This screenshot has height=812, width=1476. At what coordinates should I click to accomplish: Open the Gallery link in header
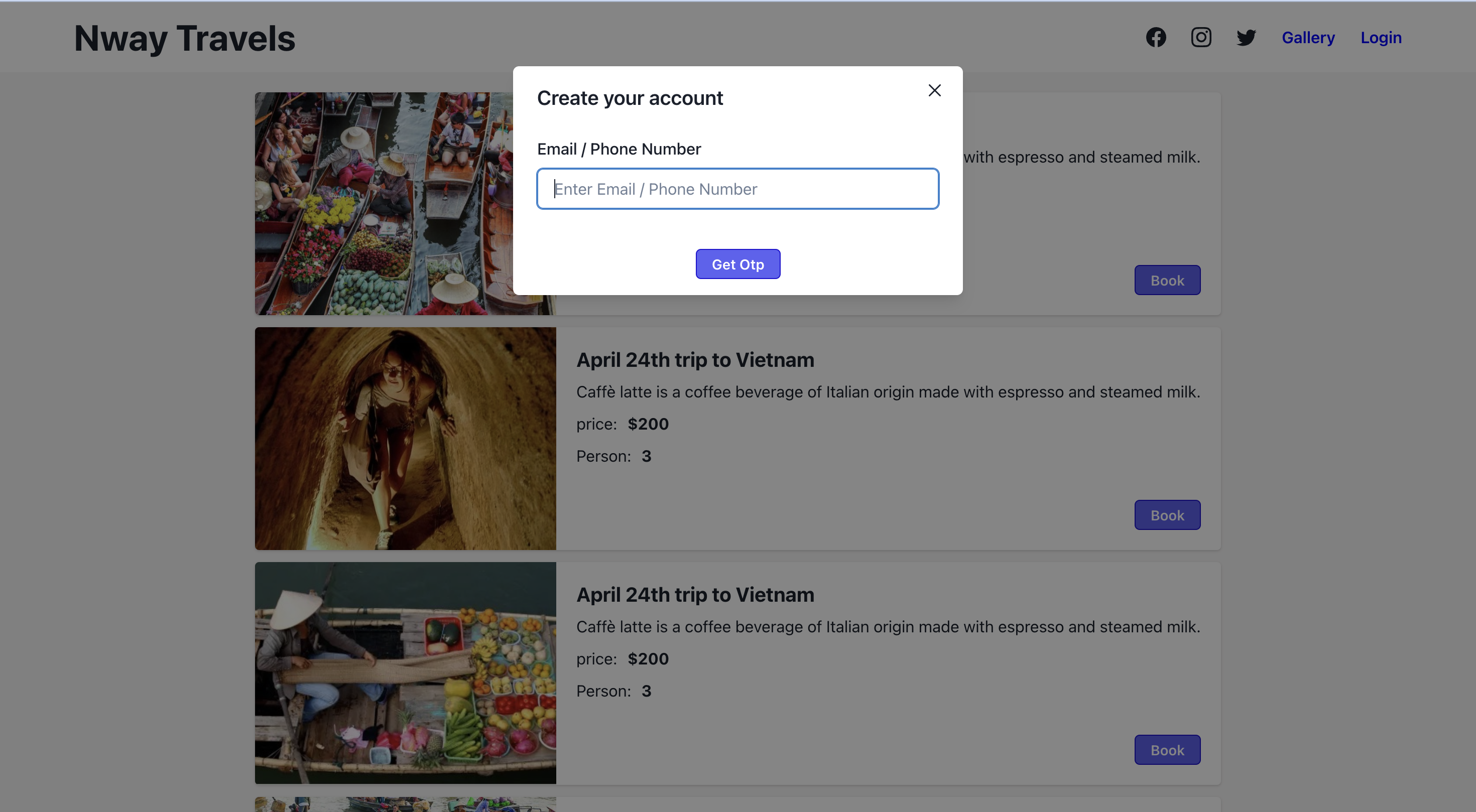tap(1307, 38)
